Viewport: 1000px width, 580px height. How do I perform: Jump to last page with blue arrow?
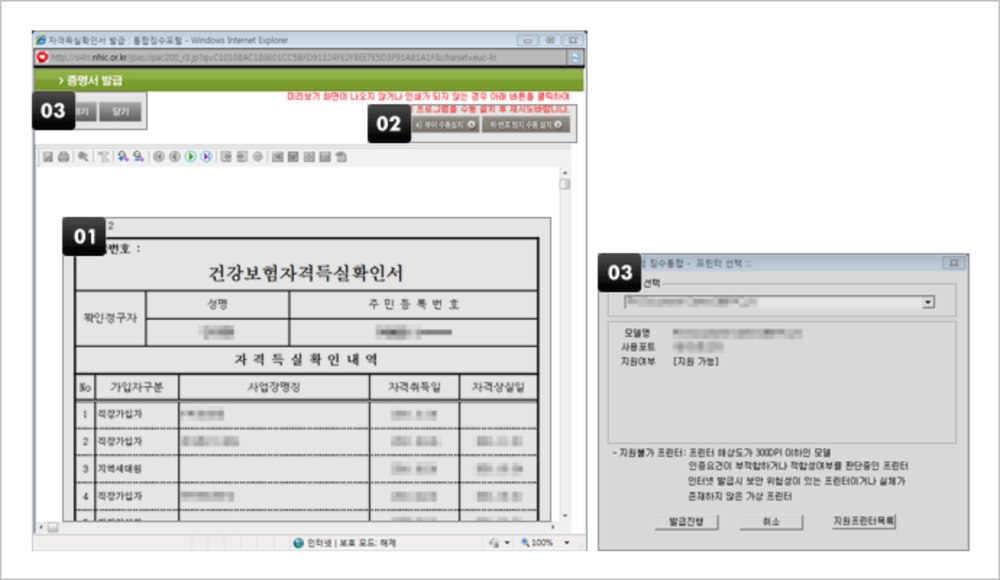pos(206,156)
